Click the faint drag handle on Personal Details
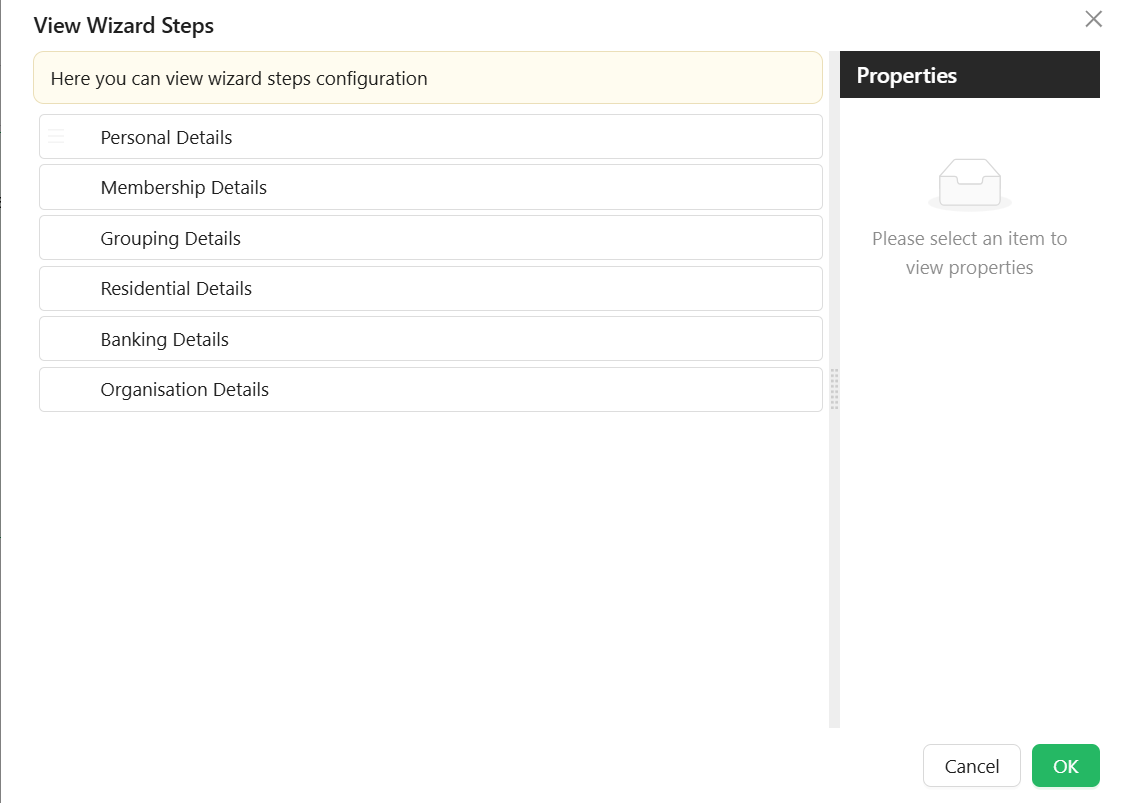The width and height of the screenshot is (1127, 803). pyautogui.click(x=56, y=136)
